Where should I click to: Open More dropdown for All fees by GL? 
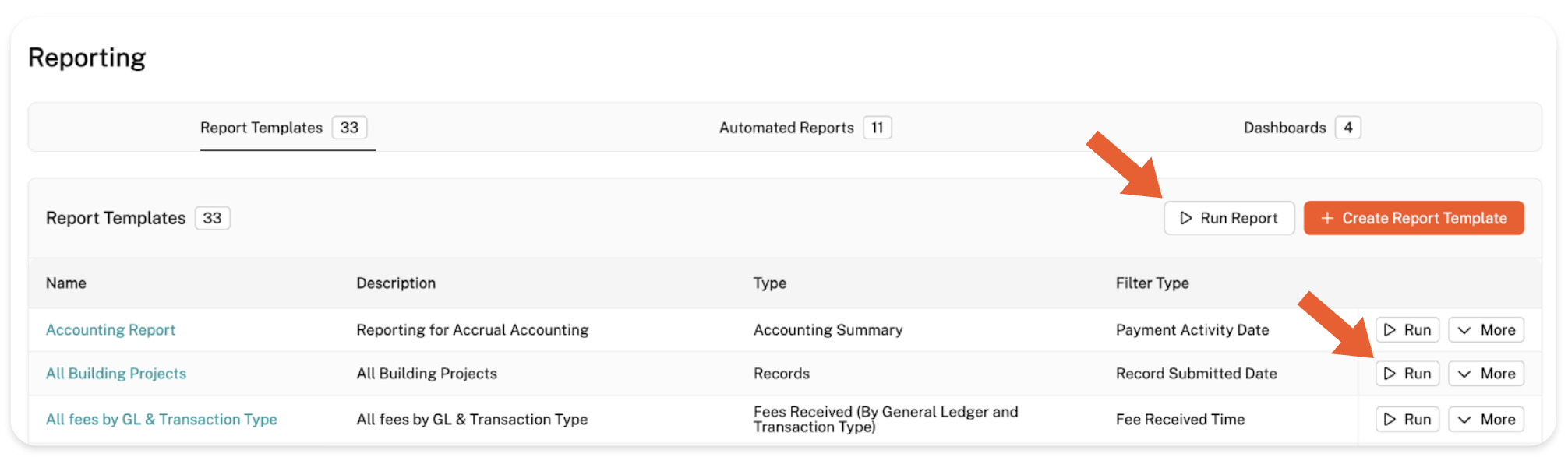point(1485,420)
